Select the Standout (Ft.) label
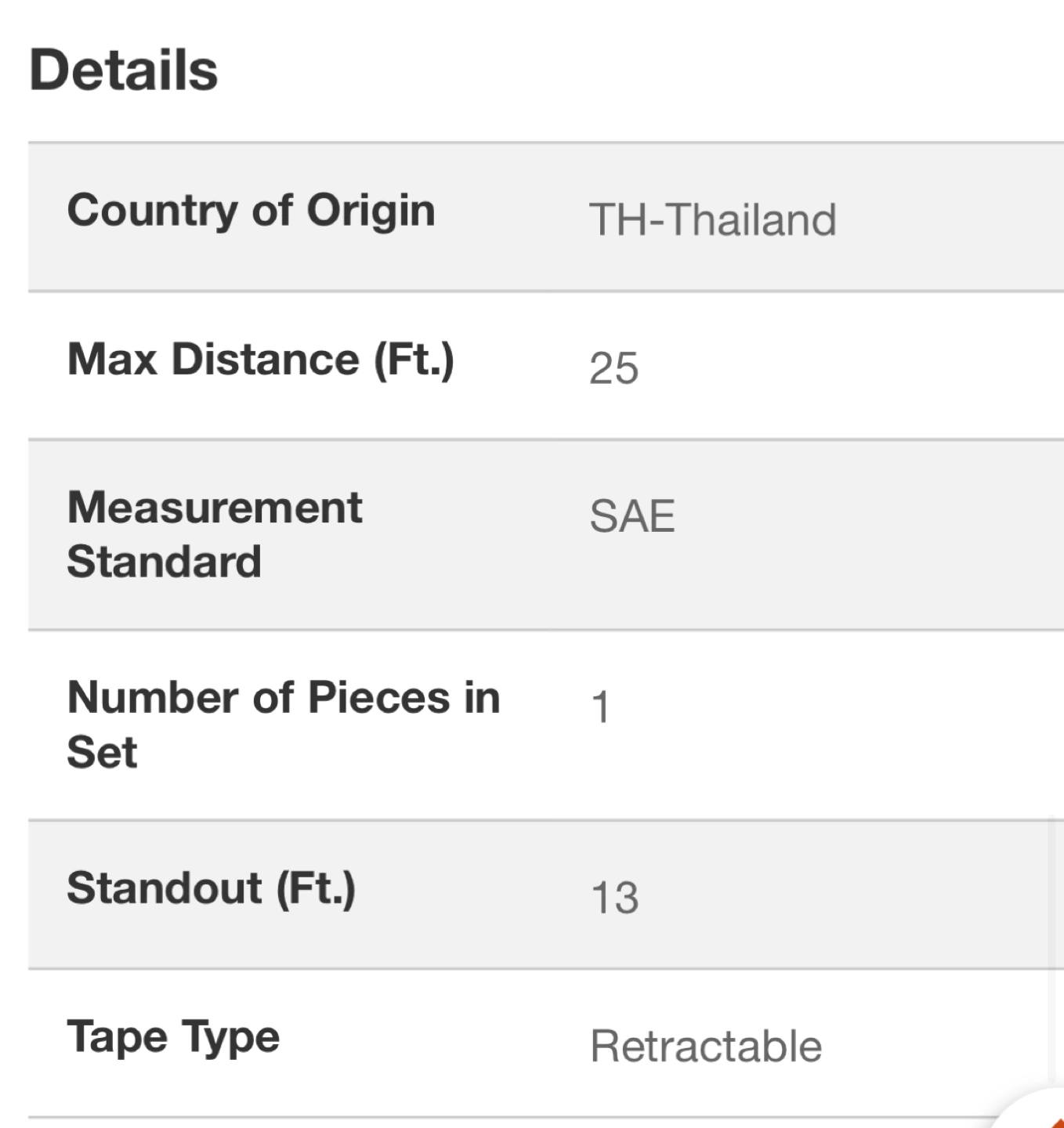1064x1128 pixels. [x=212, y=889]
